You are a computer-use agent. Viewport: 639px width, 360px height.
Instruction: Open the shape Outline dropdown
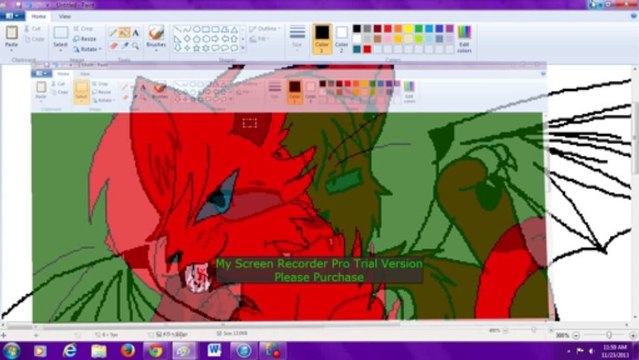[265, 29]
